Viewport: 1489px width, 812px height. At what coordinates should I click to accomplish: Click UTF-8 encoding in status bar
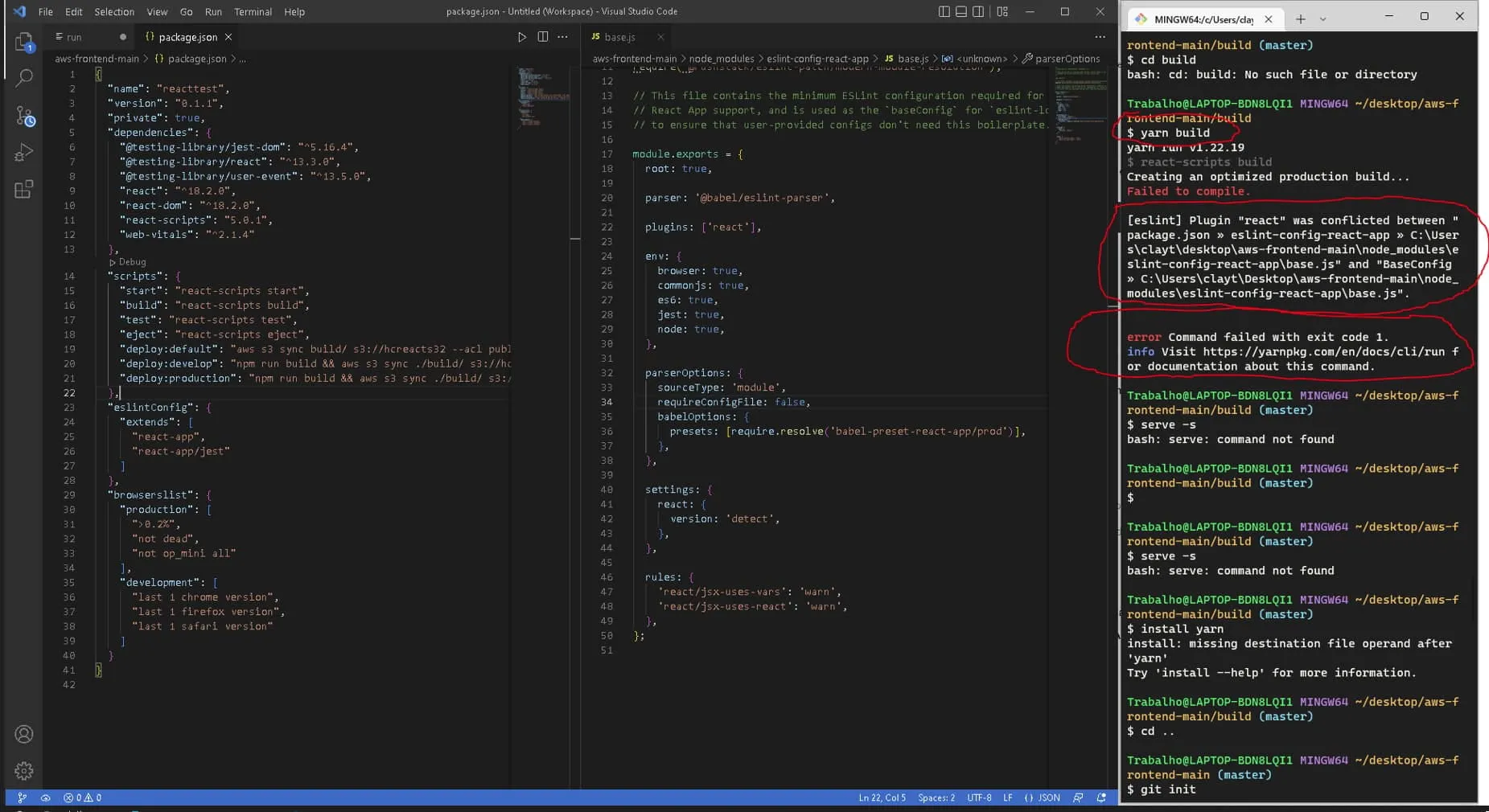[979, 798]
